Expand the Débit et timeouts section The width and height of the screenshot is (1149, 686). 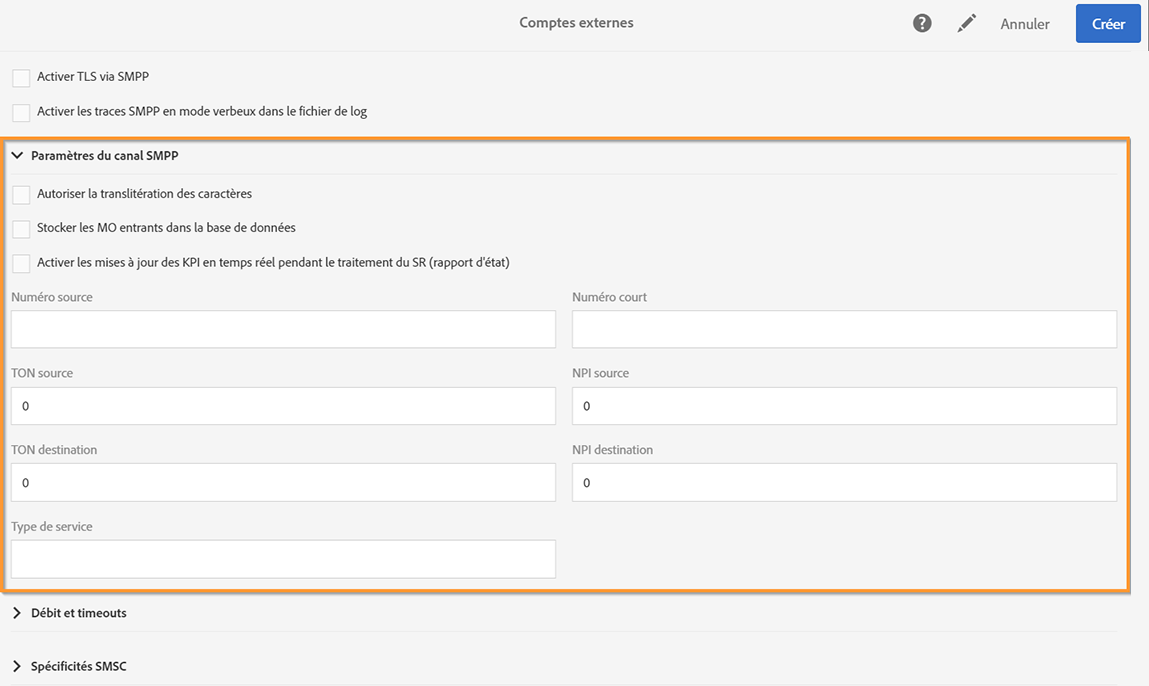(x=18, y=613)
